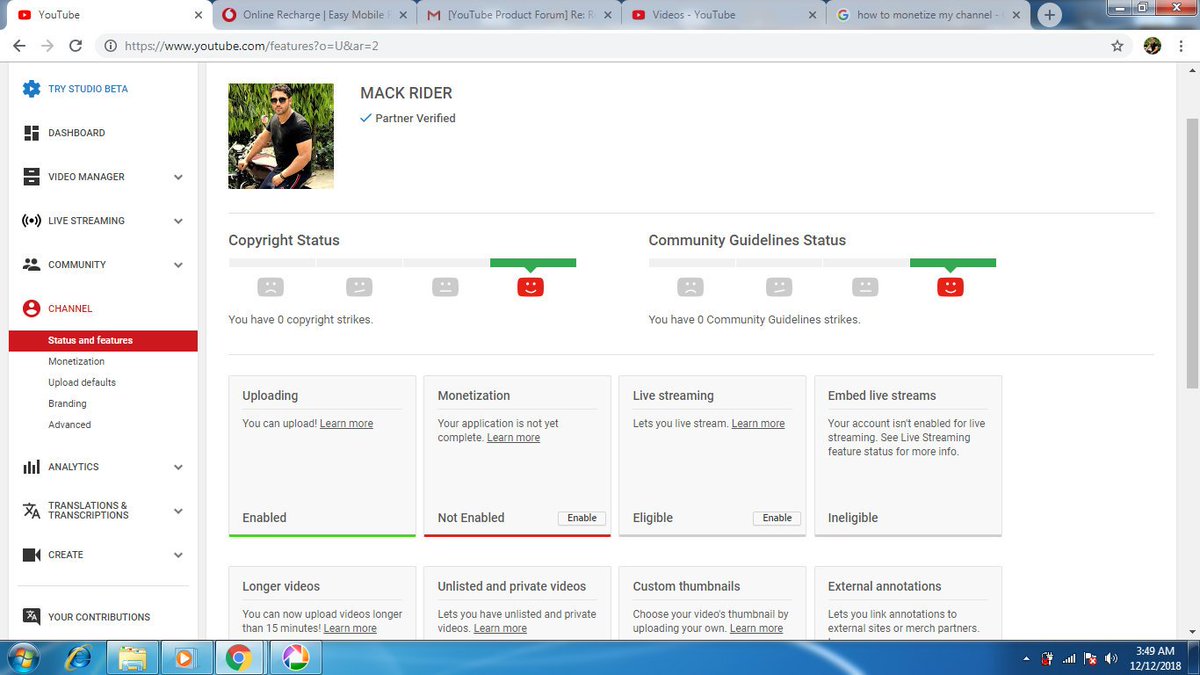The width and height of the screenshot is (1200, 675).
Task: Open a new browser tab with plus button
Action: coord(1049,16)
